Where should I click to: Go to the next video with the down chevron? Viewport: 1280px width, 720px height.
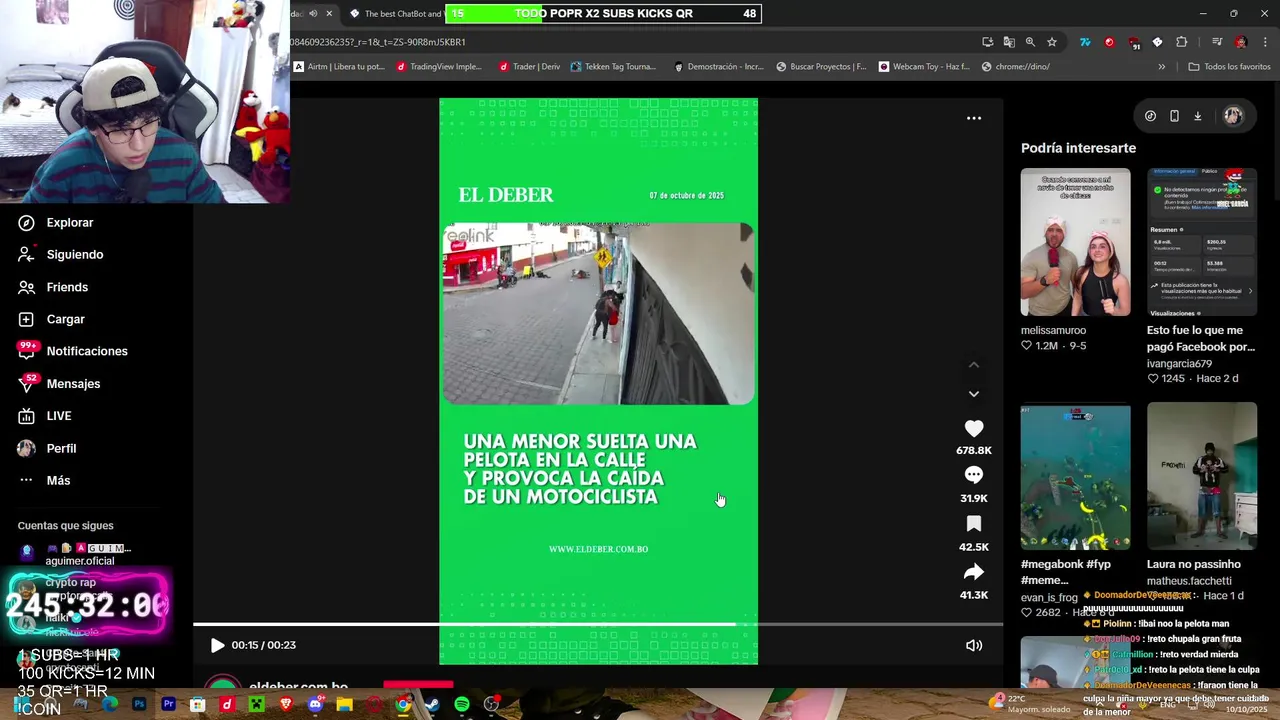974,394
